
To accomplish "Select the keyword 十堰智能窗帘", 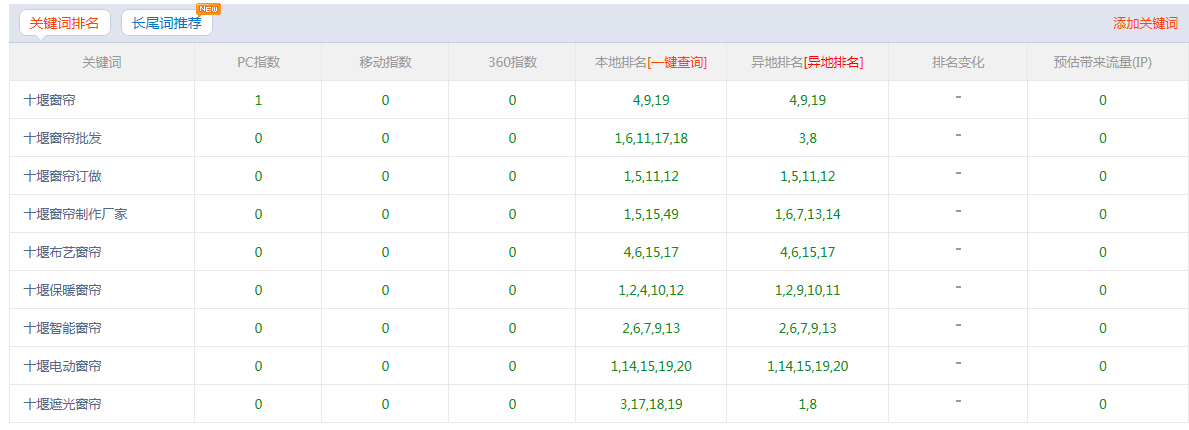I will [62, 328].
